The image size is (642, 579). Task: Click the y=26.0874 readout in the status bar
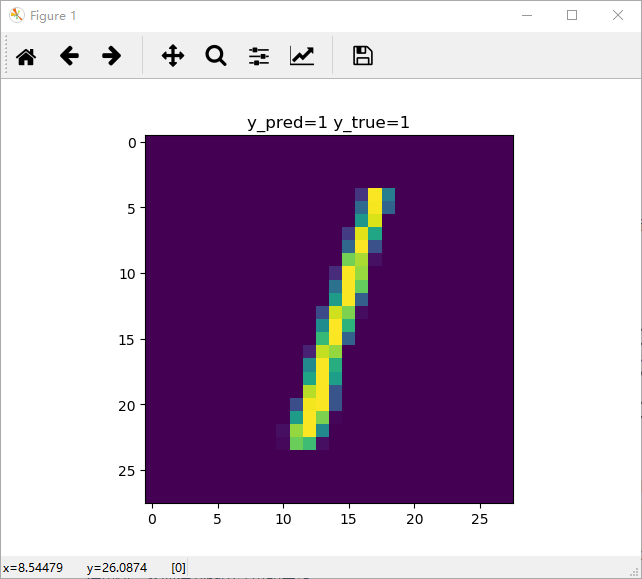[x=116, y=568]
